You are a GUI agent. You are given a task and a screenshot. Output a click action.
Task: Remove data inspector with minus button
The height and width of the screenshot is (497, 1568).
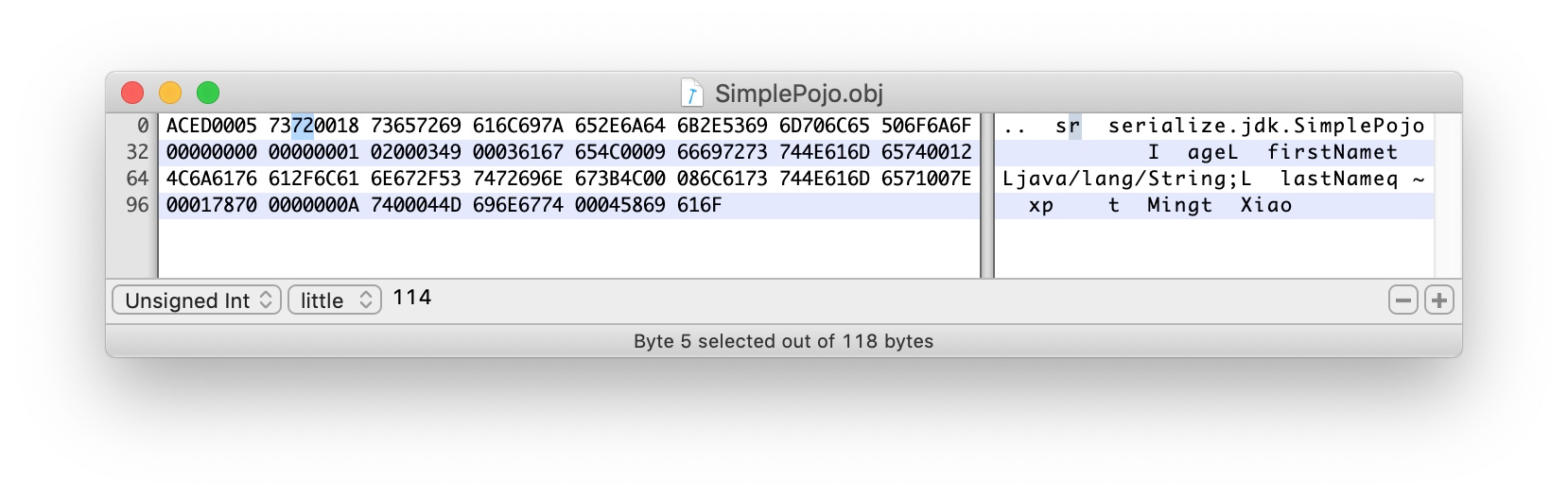1403,300
